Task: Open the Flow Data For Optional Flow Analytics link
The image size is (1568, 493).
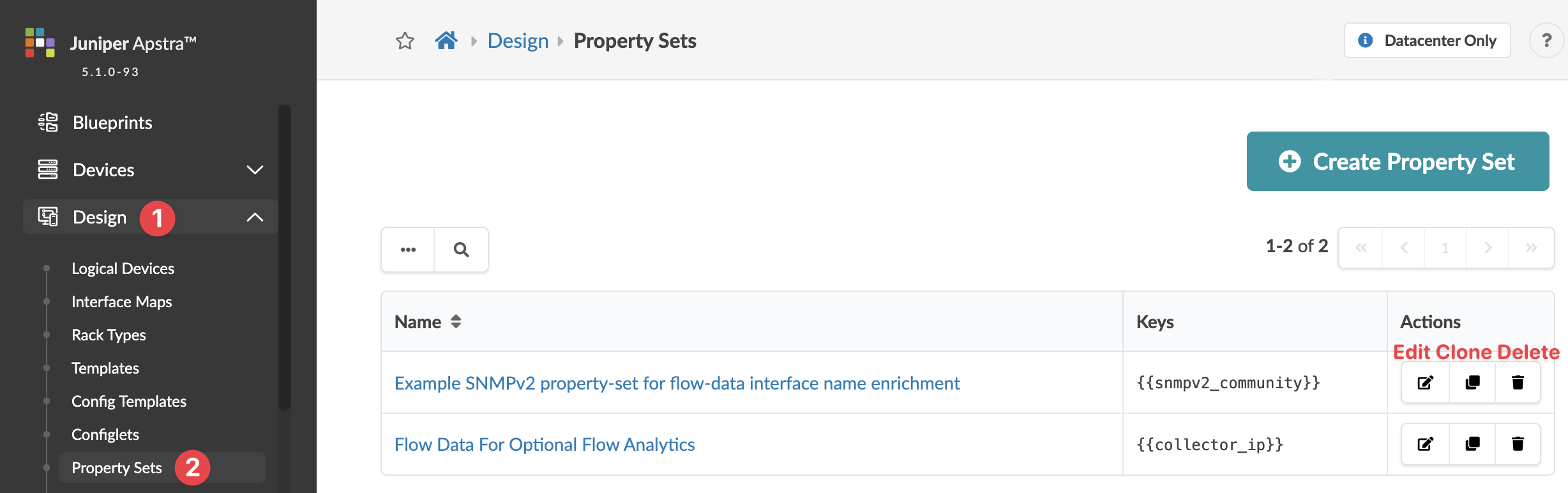Action: pos(544,444)
